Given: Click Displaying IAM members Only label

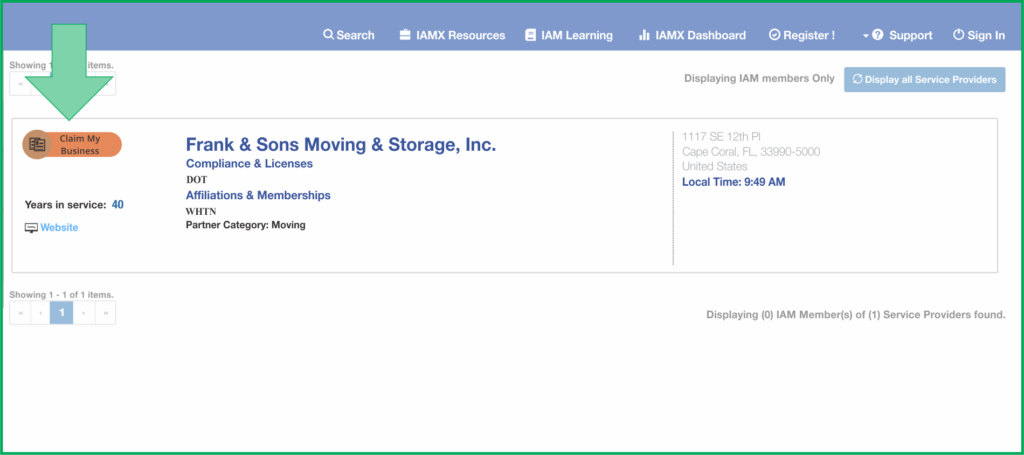Looking at the screenshot, I should click(760, 78).
